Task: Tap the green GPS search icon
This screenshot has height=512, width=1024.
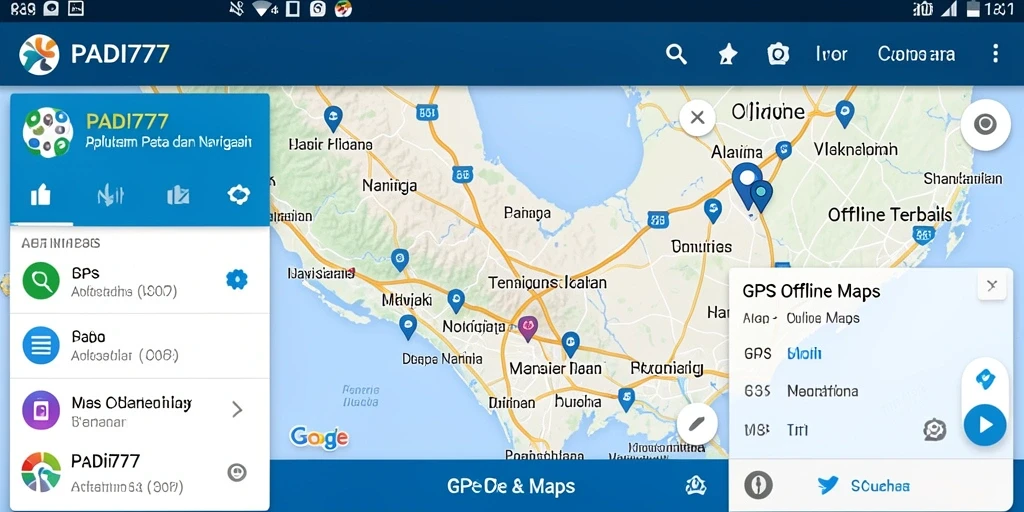Action: pyautogui.click(x=40, y=280)
